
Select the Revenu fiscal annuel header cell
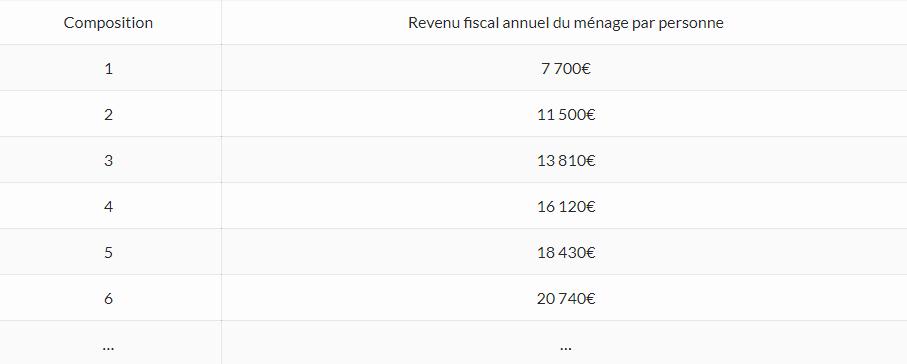[565, 23]
